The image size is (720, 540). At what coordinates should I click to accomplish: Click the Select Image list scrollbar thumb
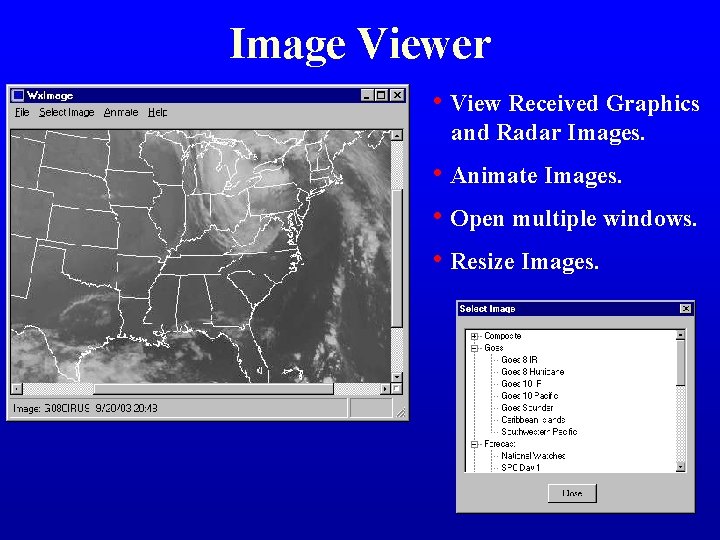[681, 363]
